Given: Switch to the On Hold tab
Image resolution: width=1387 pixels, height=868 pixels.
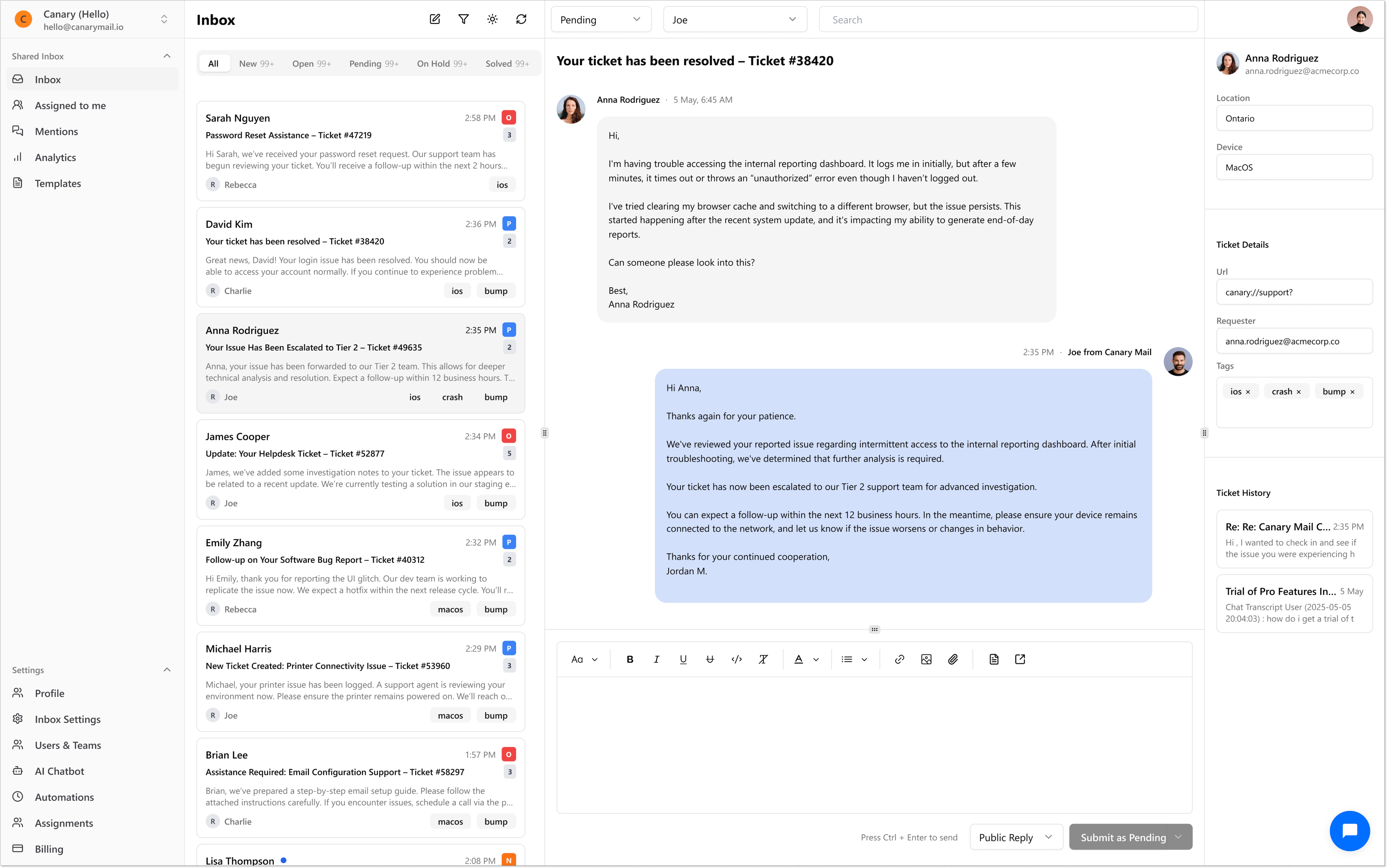Looking at the screenshot, I should pyautogui.click(x=442, y=64).
